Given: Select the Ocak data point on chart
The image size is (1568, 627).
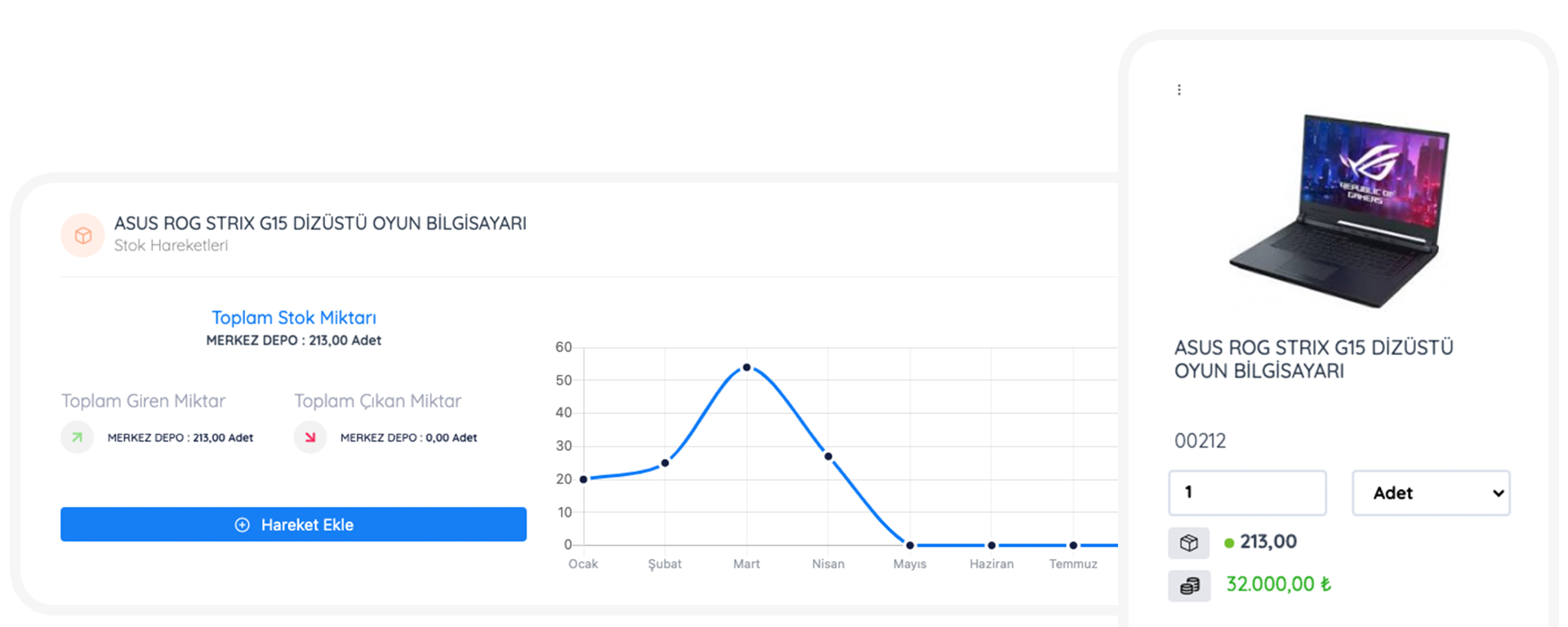Looking at the screenshot, I should coord(583,479).
